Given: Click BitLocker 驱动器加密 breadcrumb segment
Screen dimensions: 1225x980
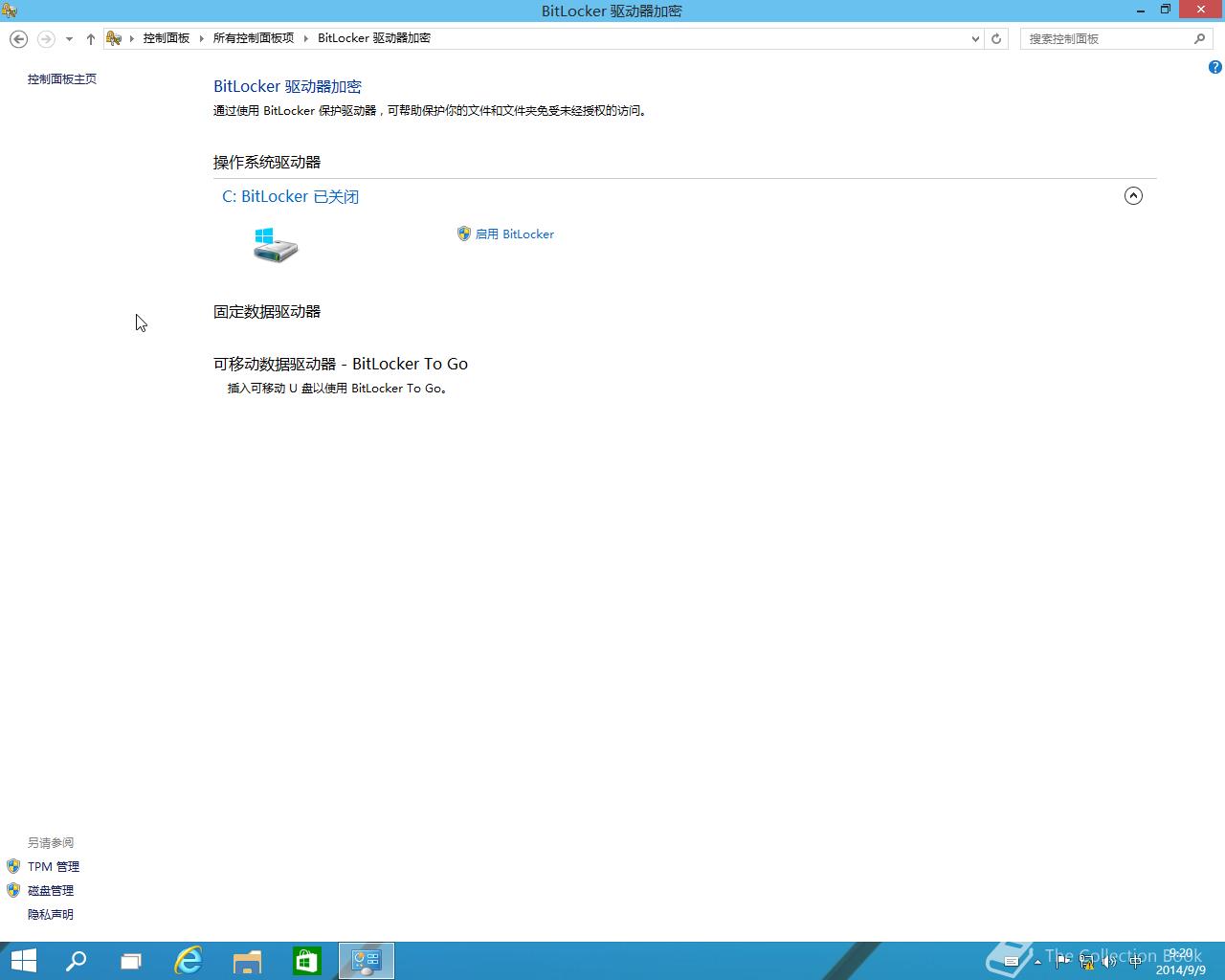Looking at the screenshot, I should pos(374,38).
